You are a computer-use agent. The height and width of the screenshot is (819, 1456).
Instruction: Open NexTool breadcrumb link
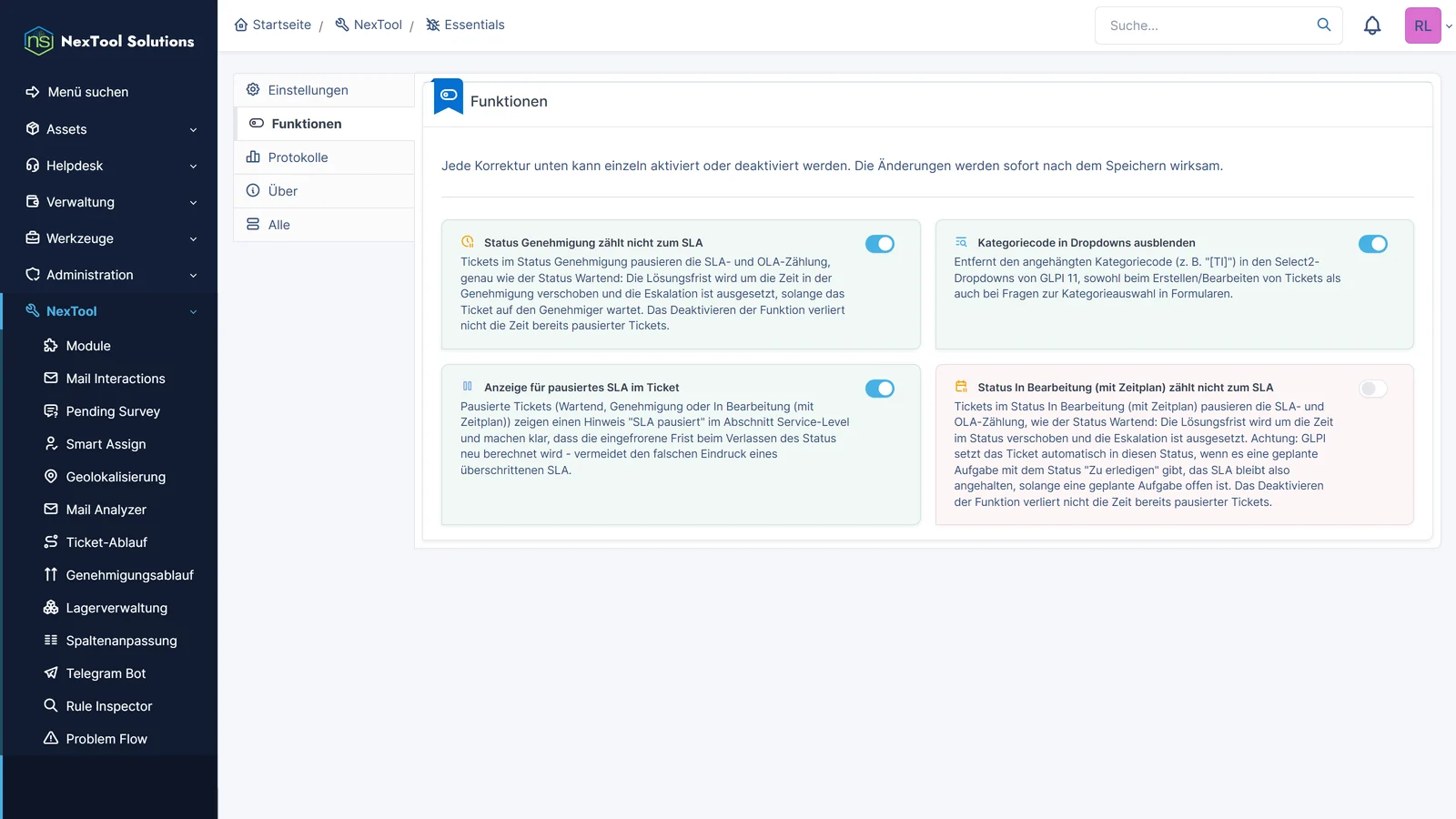coord(369,25)
